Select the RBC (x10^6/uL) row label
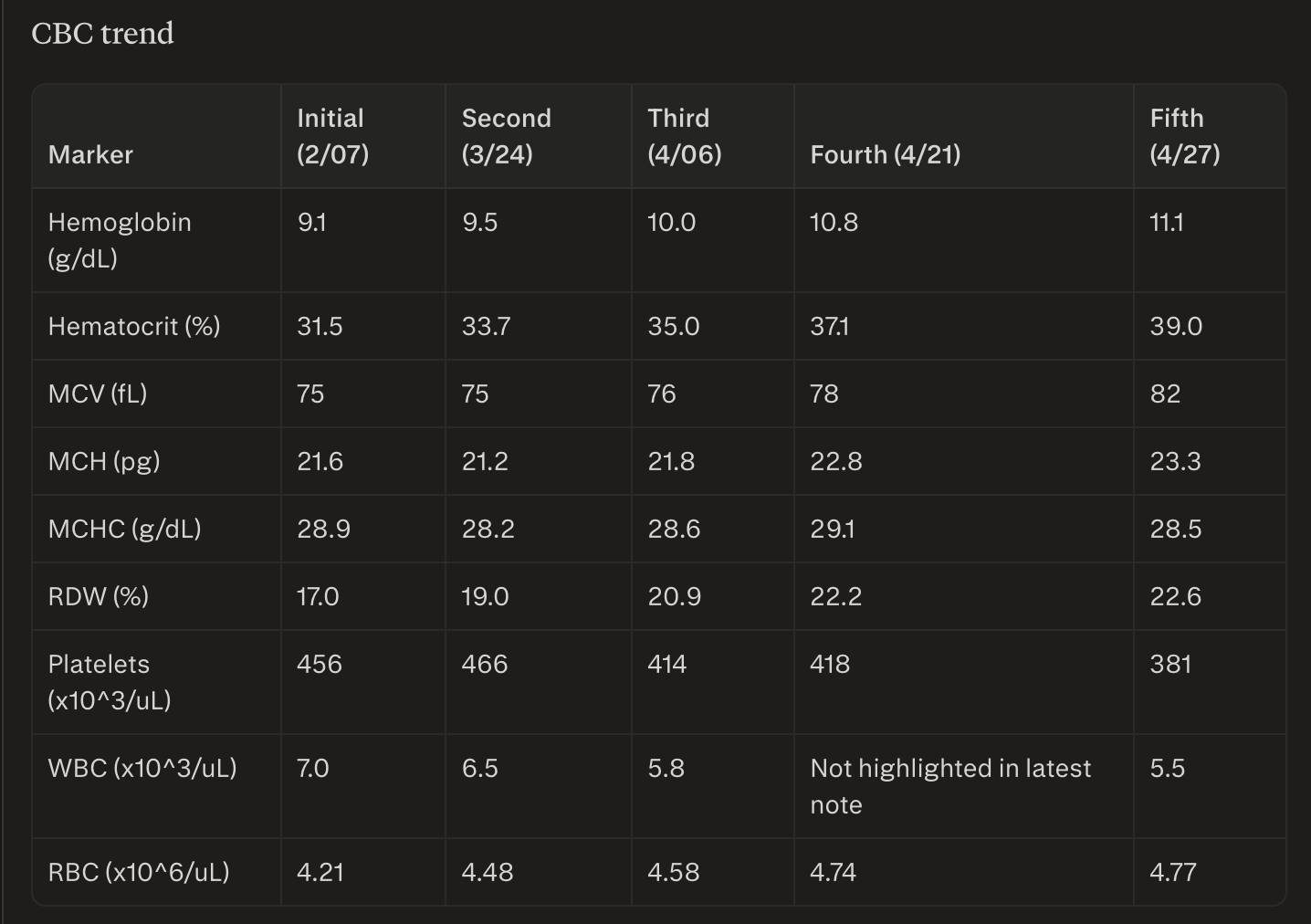 [139, 872]
